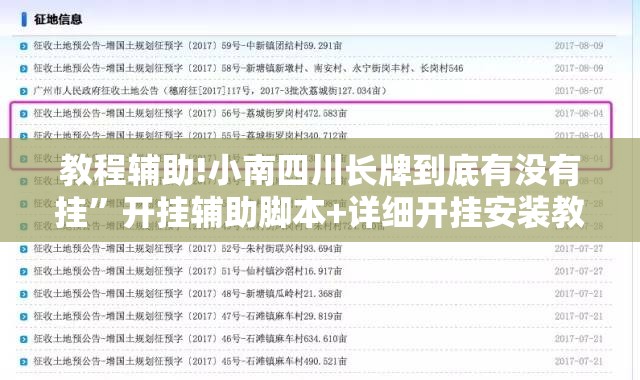Viewport: 640px width, 380px height.
Task: Click the bullet icon beside the 47号 notice
Action: [24, 316]
